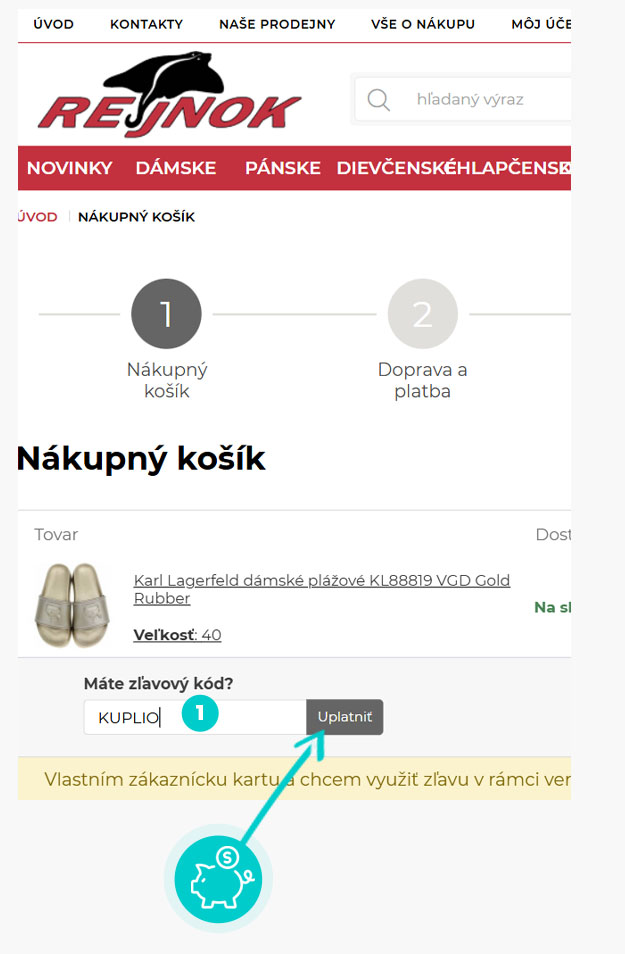
Task: Click the magnifier search icon
Action: [x=378, y=99]
